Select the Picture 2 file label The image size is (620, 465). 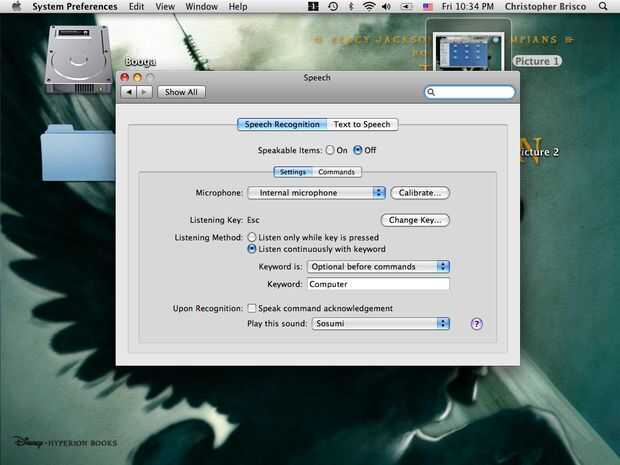pos(540,152)
